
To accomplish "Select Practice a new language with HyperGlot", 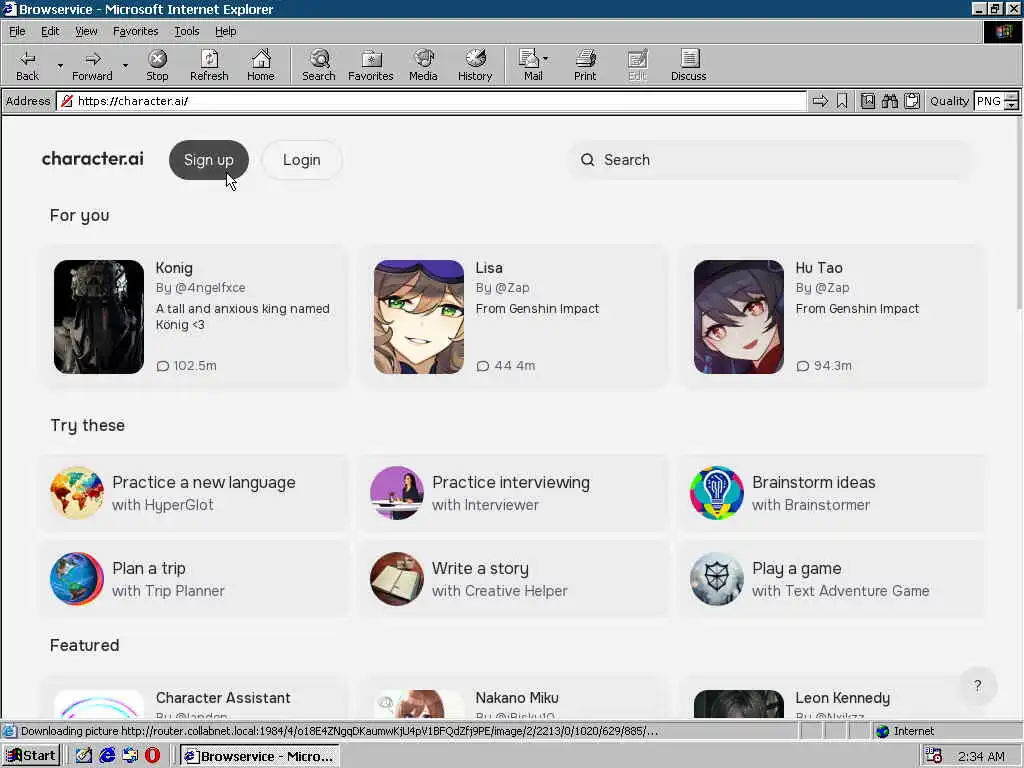I will tap(195, 493).
